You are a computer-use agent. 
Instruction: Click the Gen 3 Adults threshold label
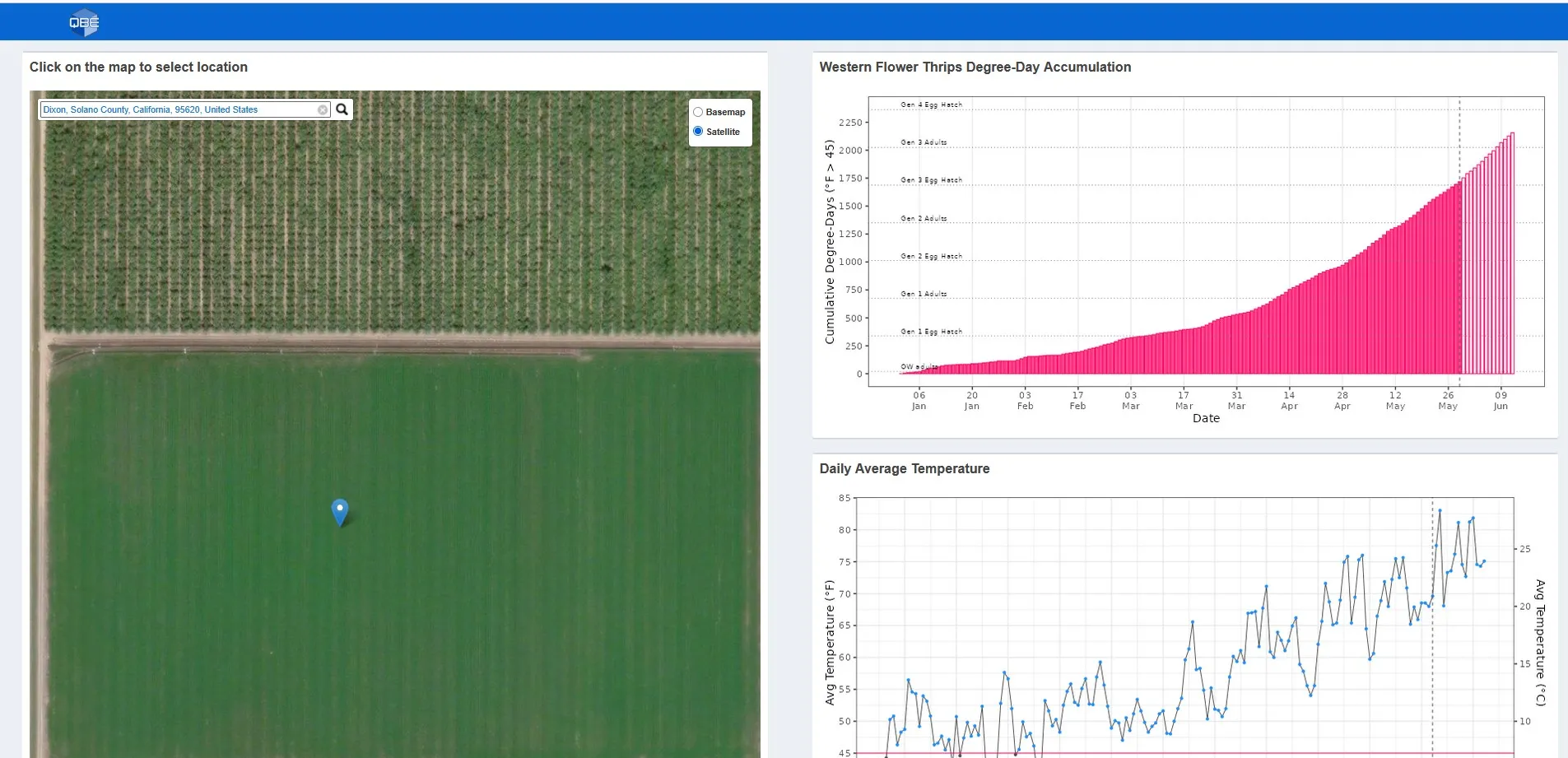pyautogui.click(x=924, y=142)
